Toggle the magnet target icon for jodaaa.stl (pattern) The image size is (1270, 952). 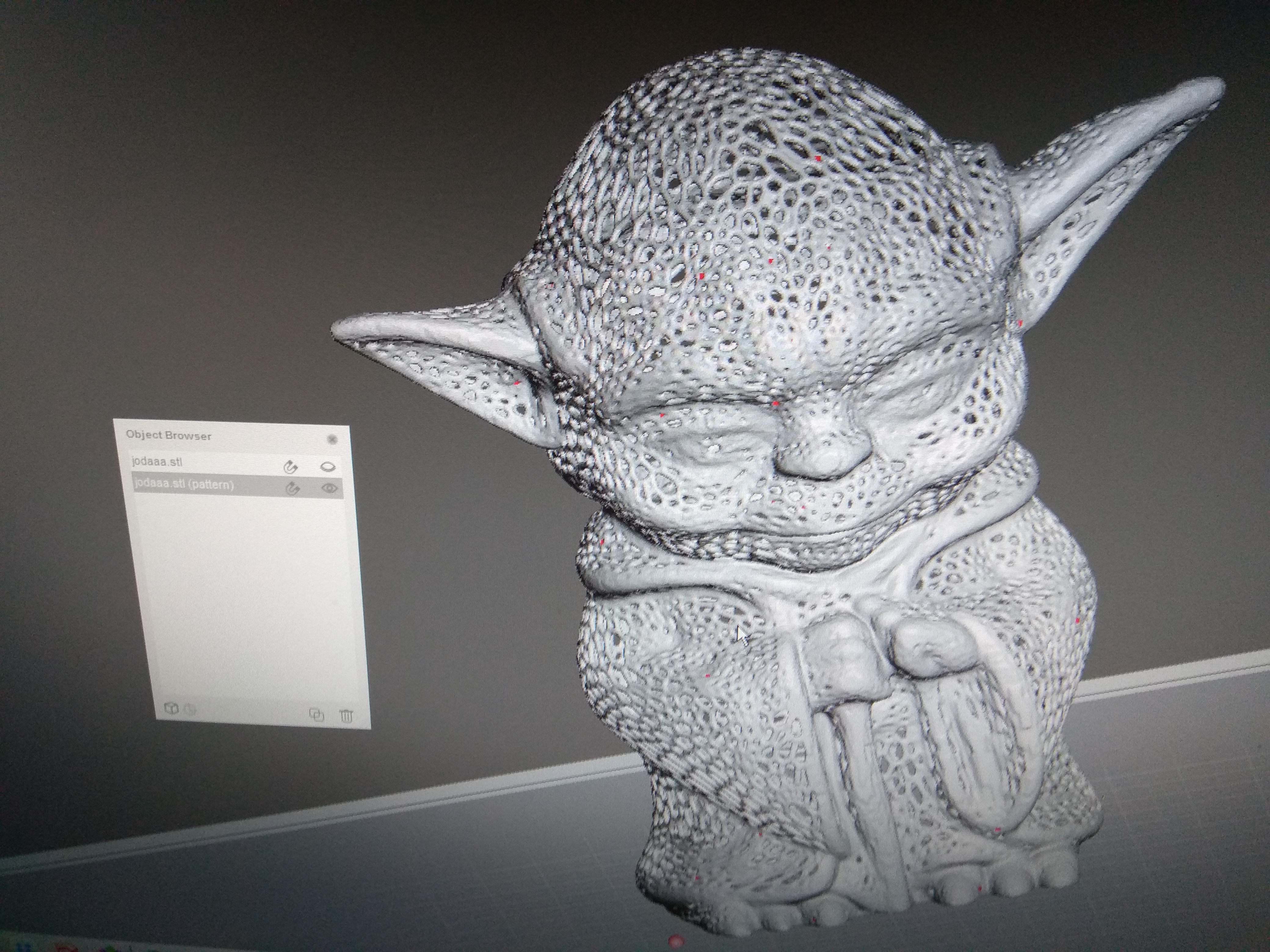pos(293,489)
